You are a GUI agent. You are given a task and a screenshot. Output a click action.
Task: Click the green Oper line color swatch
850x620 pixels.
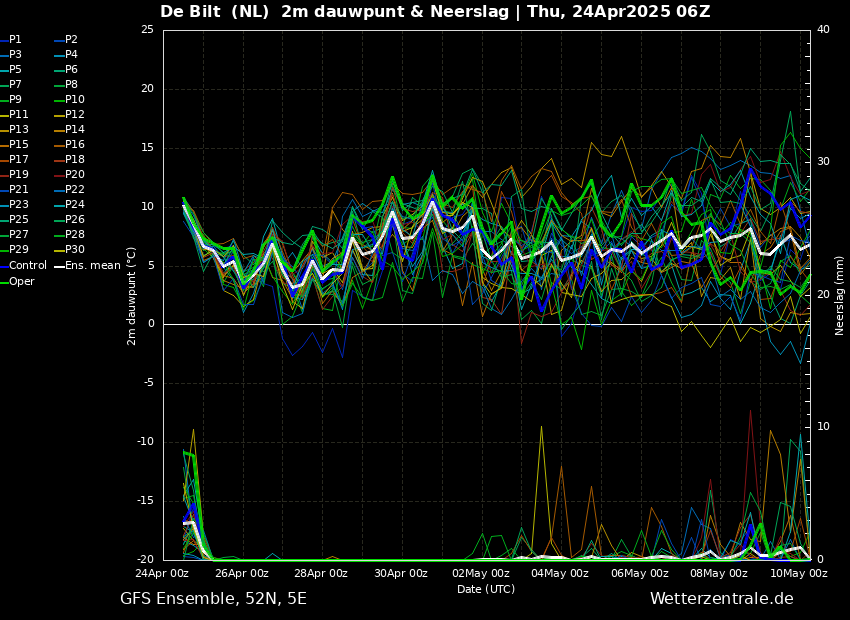tap(4, 281)
